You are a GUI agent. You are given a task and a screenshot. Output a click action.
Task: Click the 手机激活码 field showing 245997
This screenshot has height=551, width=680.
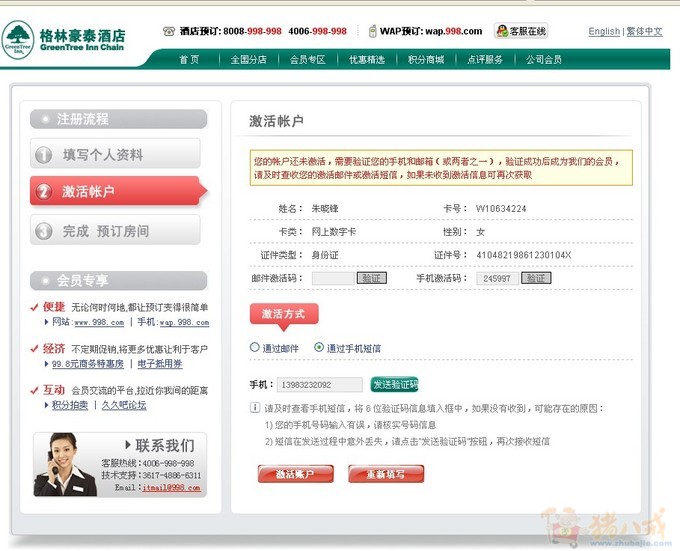point(497,278)
